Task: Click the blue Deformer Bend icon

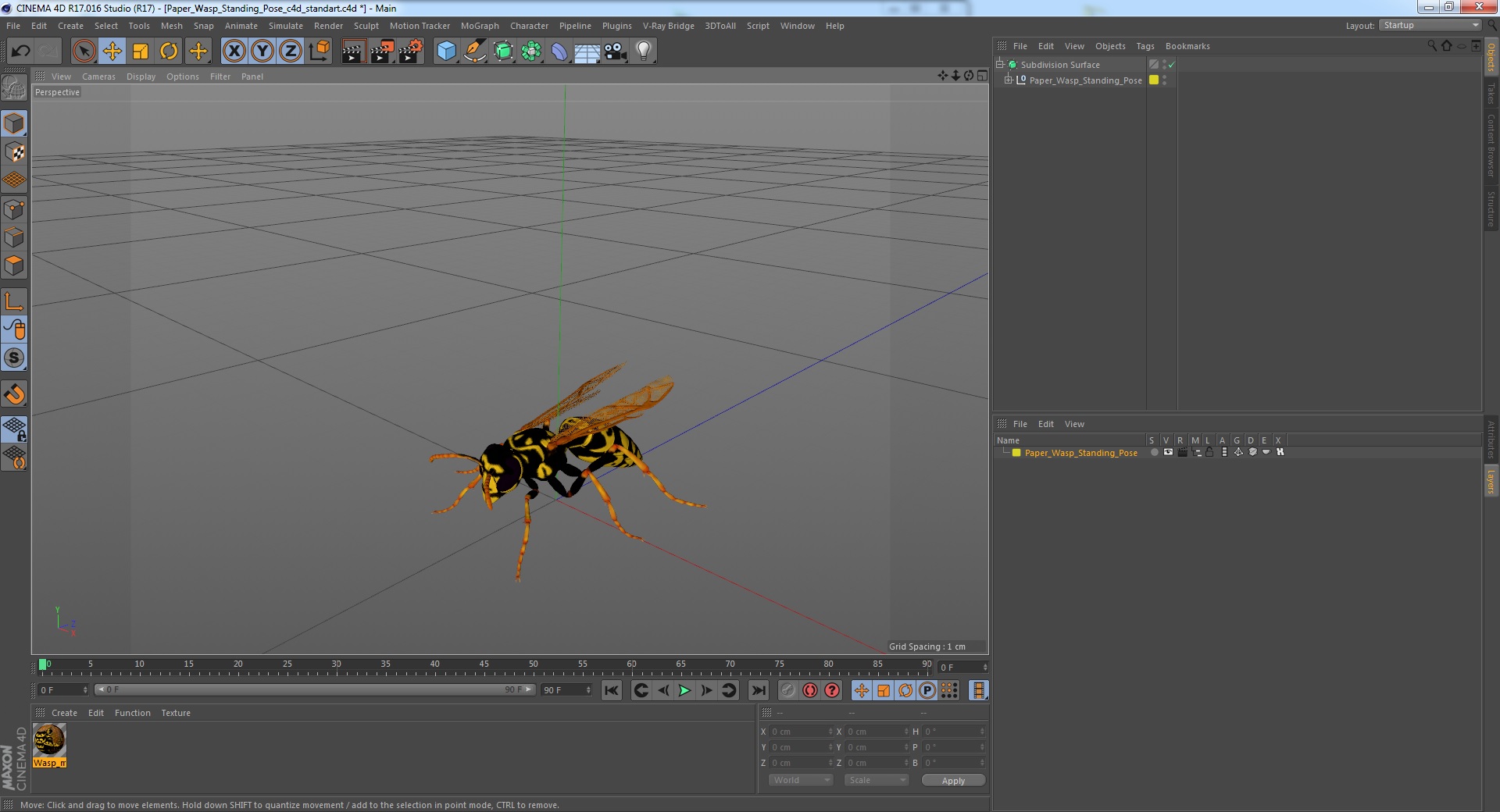Action: (559, 52)
